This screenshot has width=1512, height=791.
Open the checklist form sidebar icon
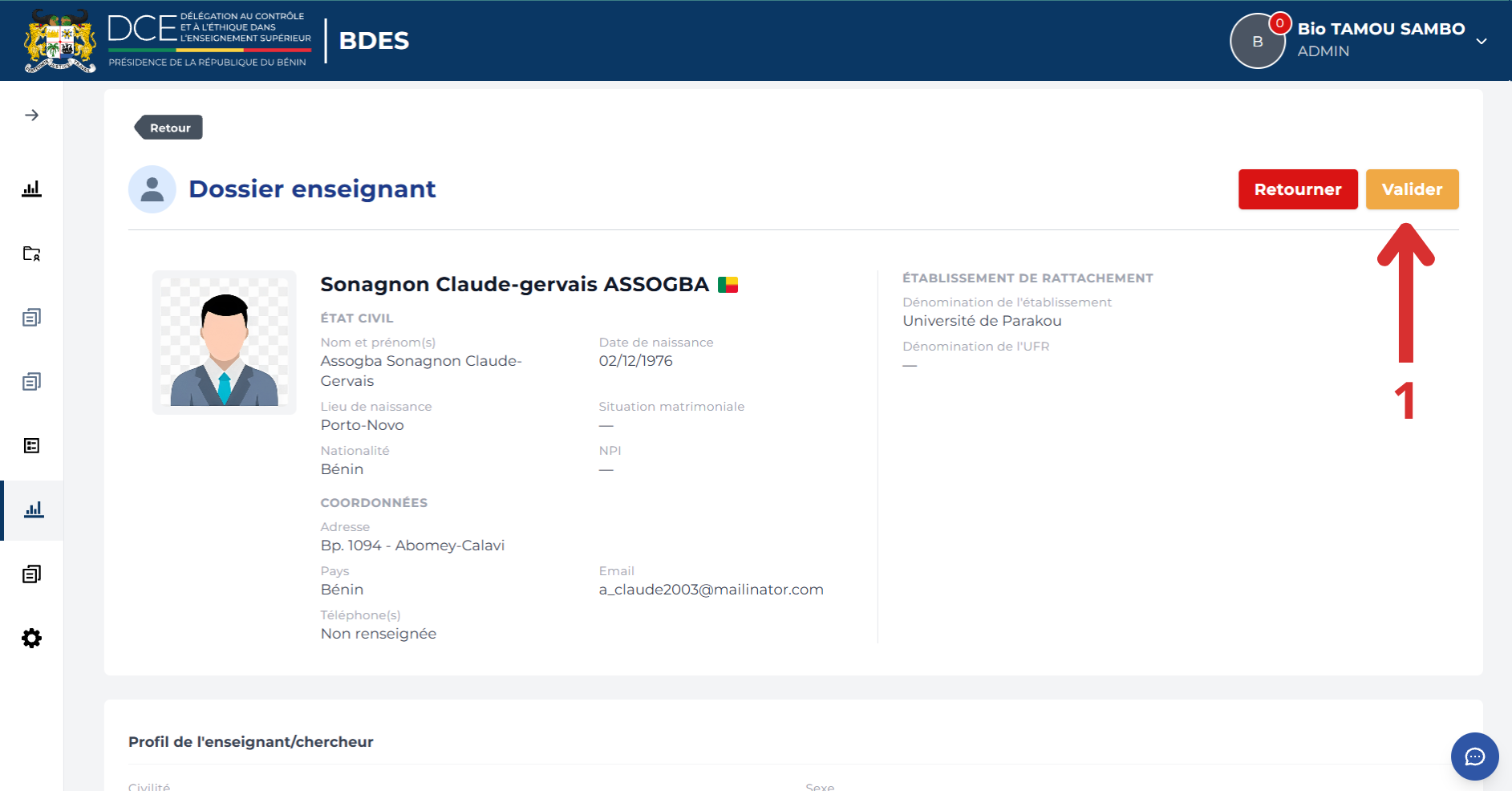pos(31,446)
